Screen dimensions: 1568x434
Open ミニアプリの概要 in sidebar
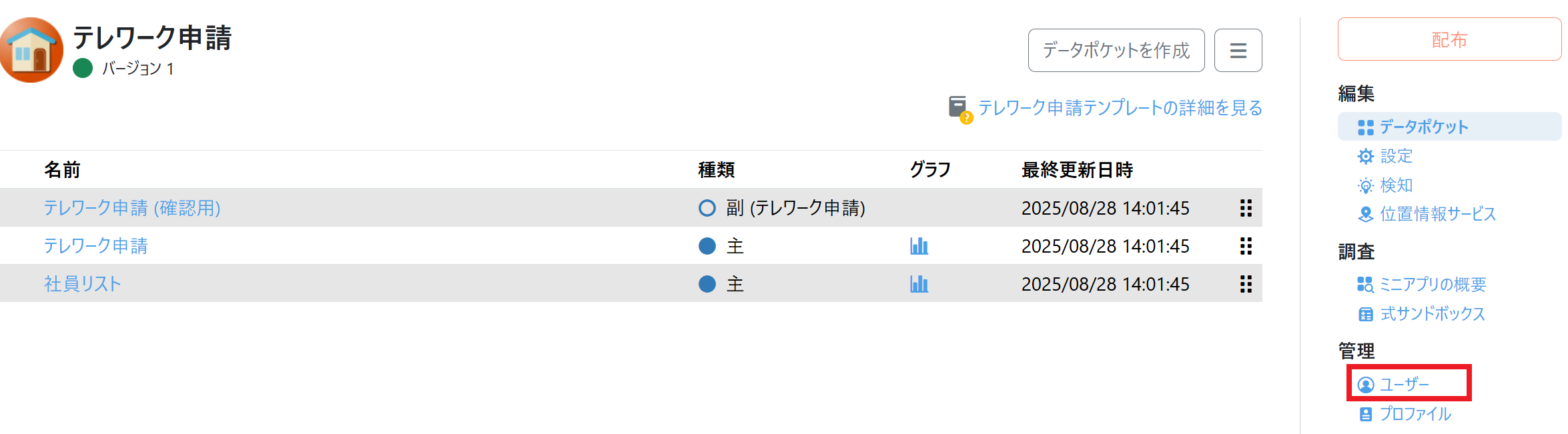1433,285
